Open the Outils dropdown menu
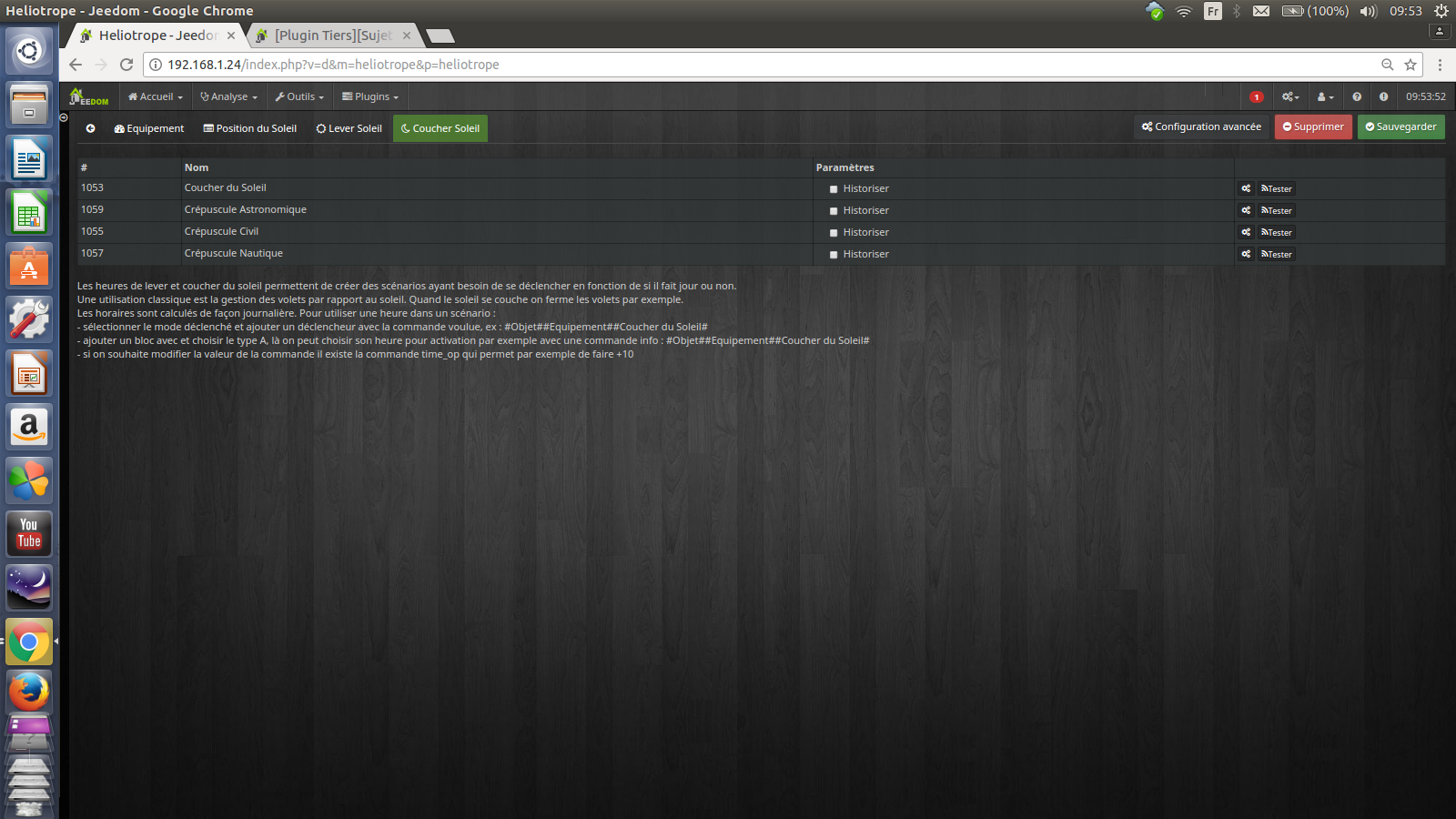The width and height of the screenshot is (1456, 819). [x=299, y=96]
